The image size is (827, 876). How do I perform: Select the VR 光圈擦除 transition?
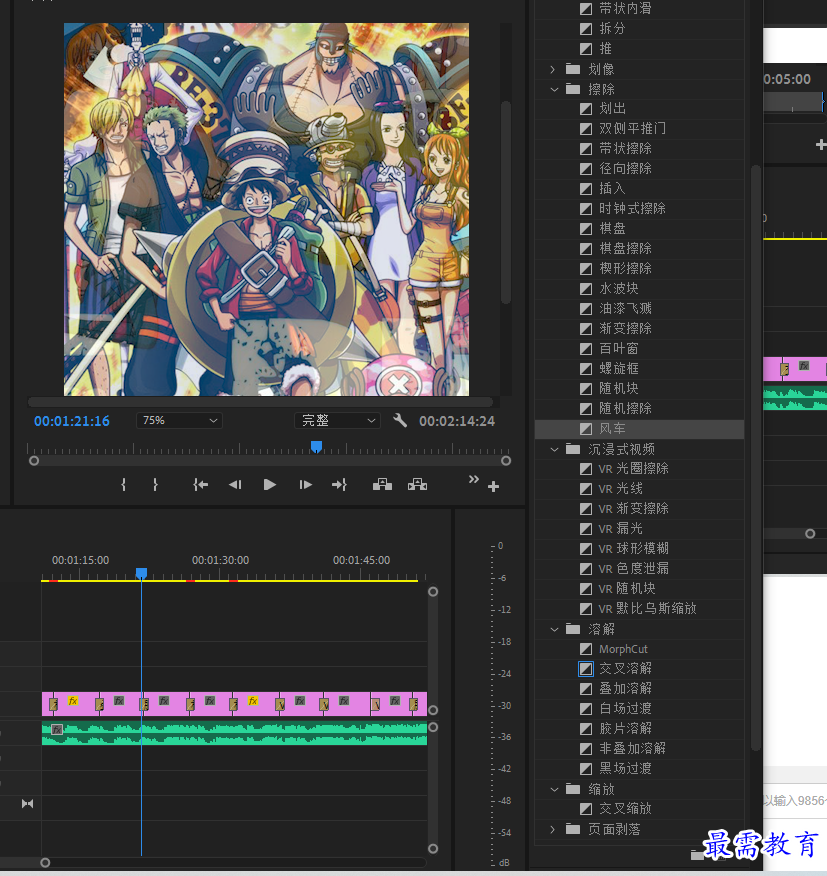pyautogui.click(x=633, y=469)
